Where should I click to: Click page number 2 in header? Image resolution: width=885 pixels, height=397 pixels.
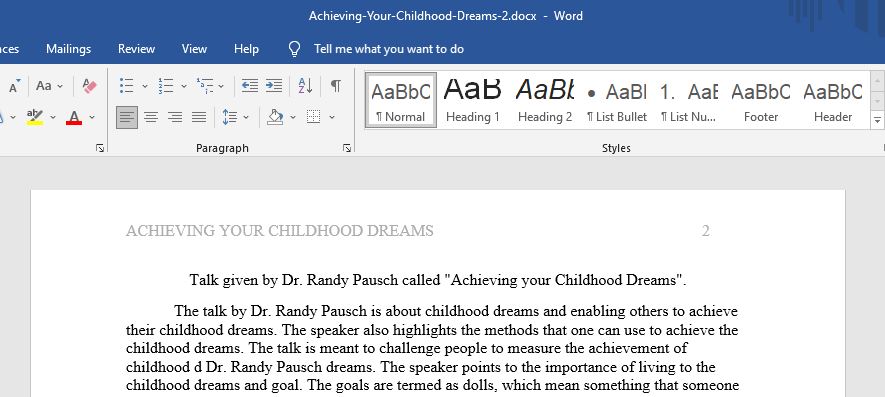[706, 231]
